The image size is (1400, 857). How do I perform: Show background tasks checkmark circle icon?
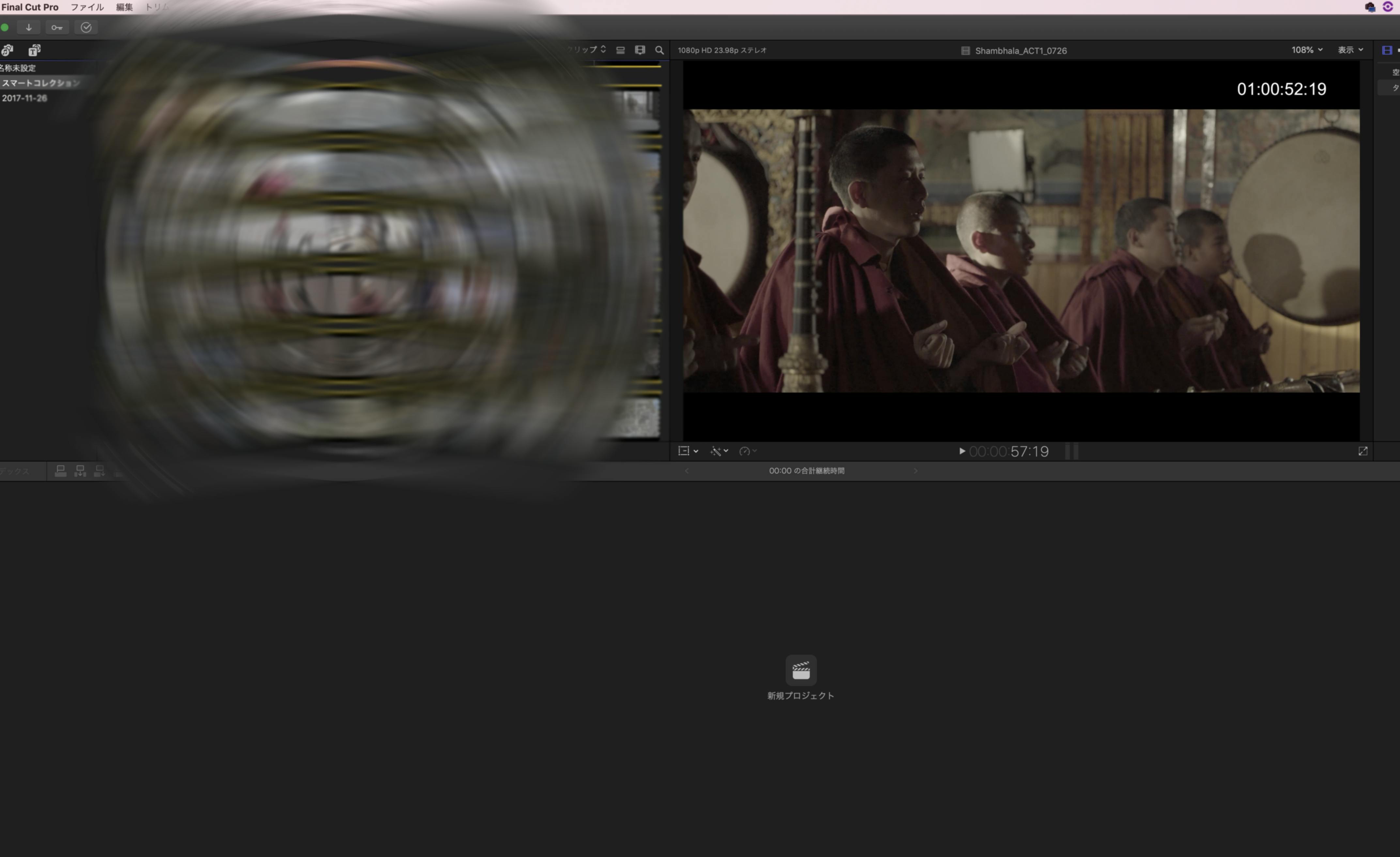(86, 27)
